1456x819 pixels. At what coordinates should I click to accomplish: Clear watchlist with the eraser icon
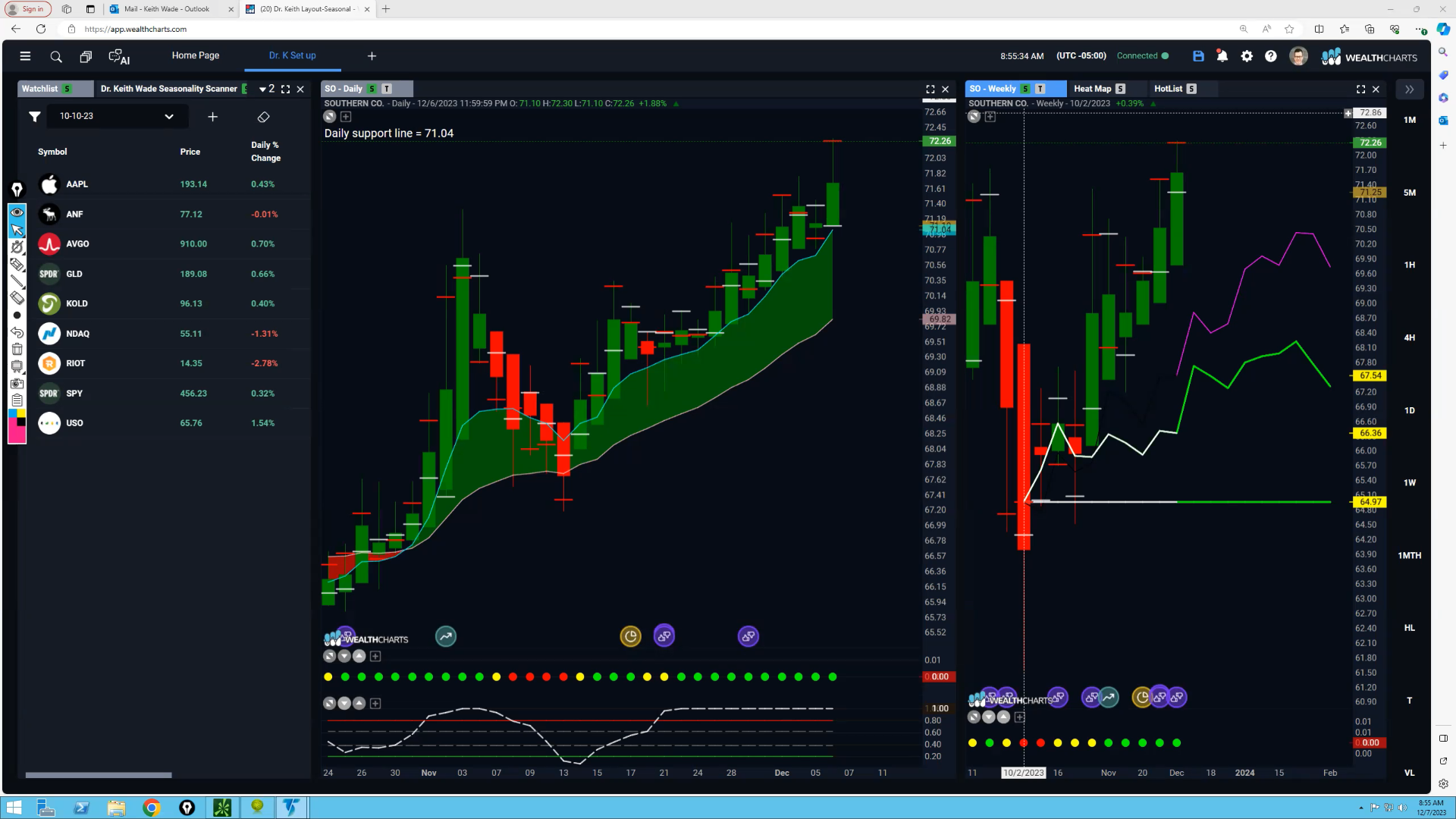pos(263,117)
